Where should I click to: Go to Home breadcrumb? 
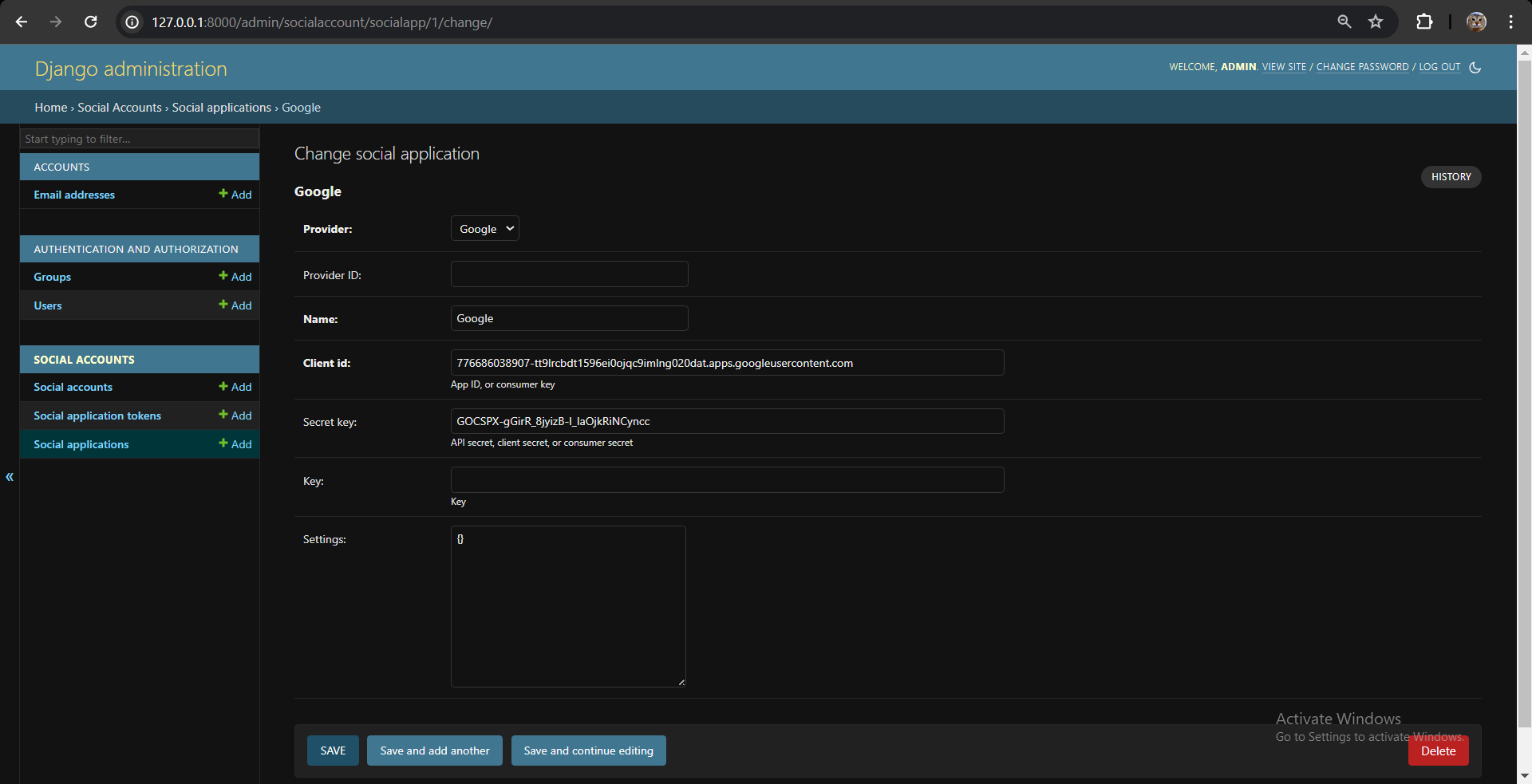pyautogui.click(x=51, y=108)
